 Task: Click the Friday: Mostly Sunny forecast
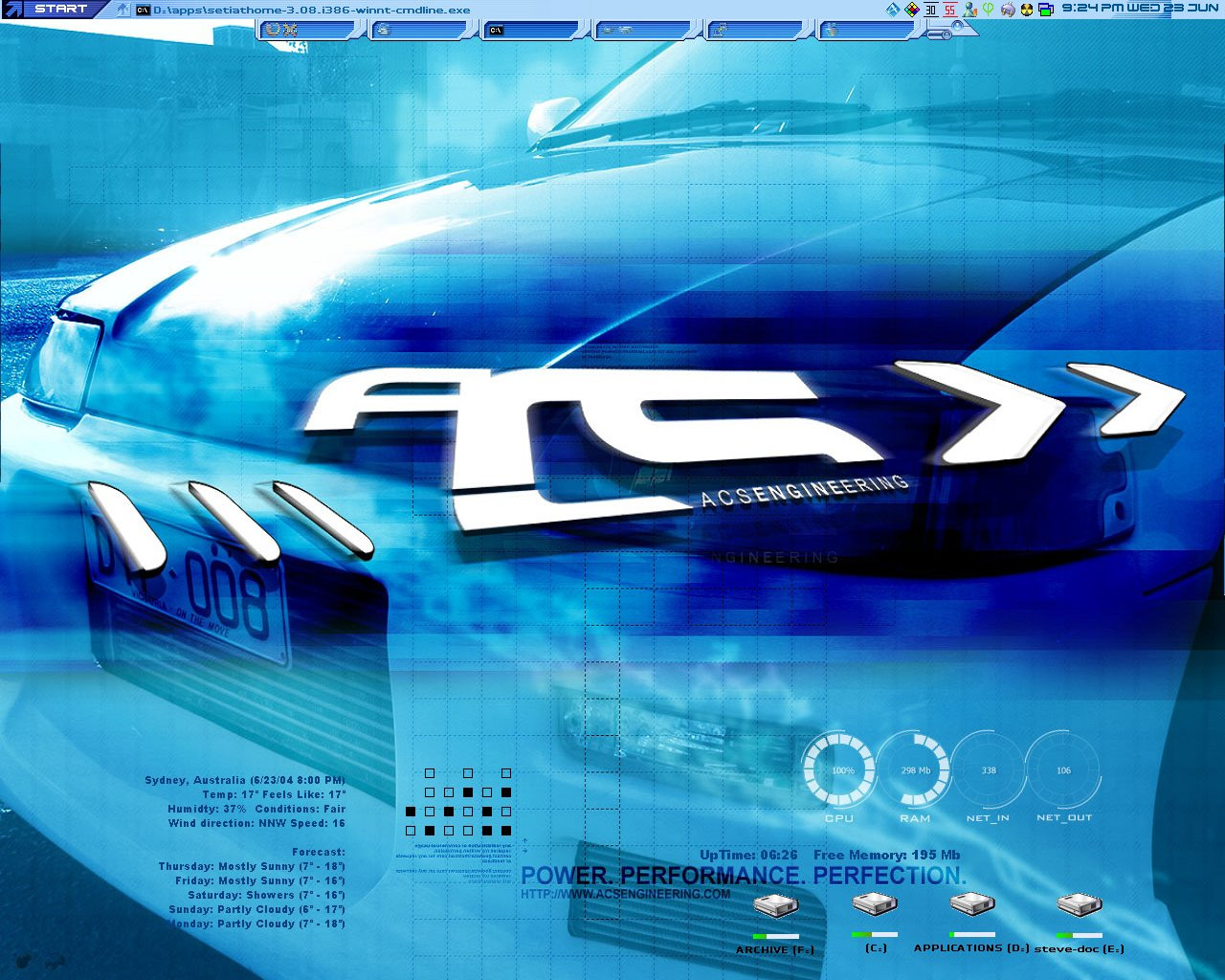260,880
